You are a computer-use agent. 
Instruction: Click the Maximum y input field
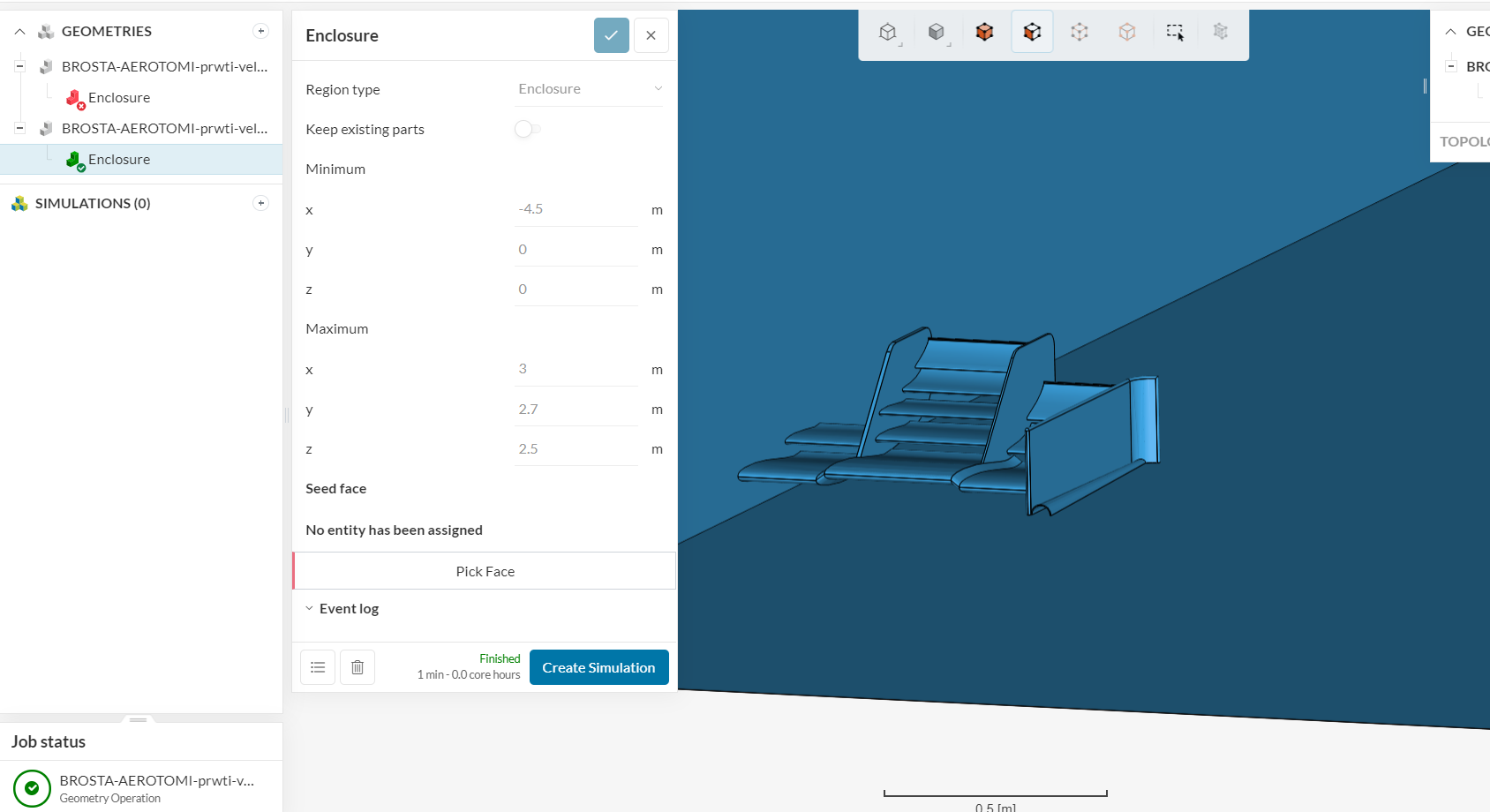(576, 409)
